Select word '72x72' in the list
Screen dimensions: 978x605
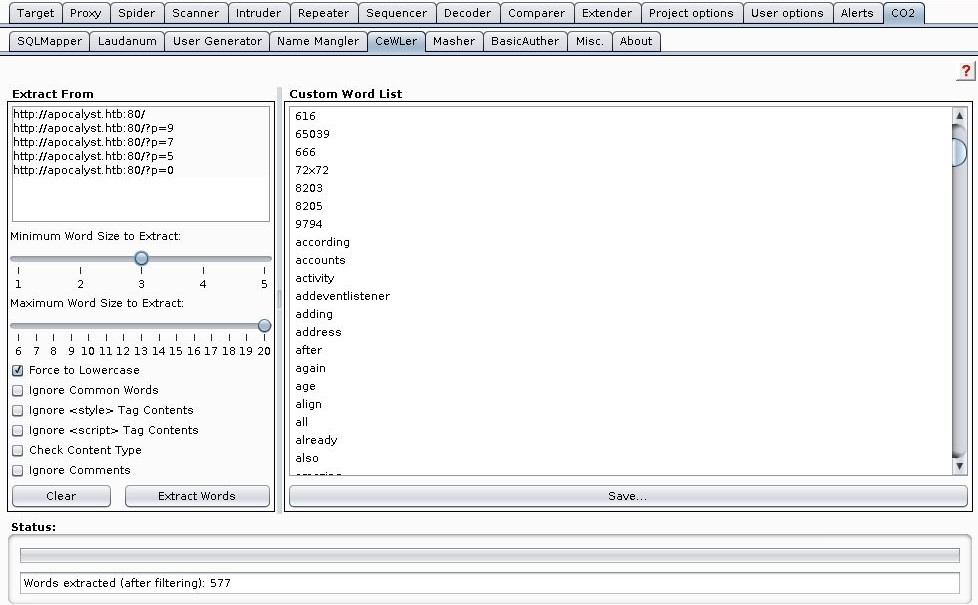click(312, 170)
